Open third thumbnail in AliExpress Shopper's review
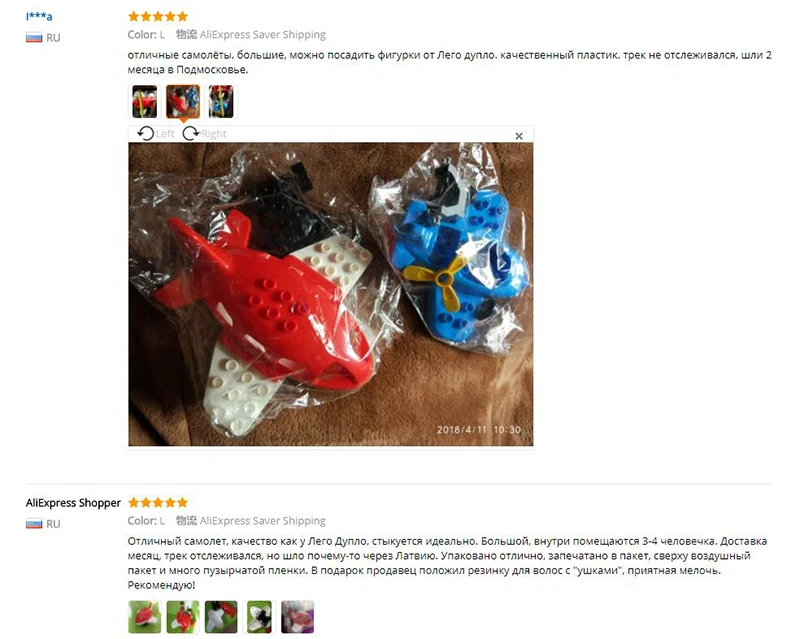The width and height of the screenshot is (800, 639). tap(221, 617)
